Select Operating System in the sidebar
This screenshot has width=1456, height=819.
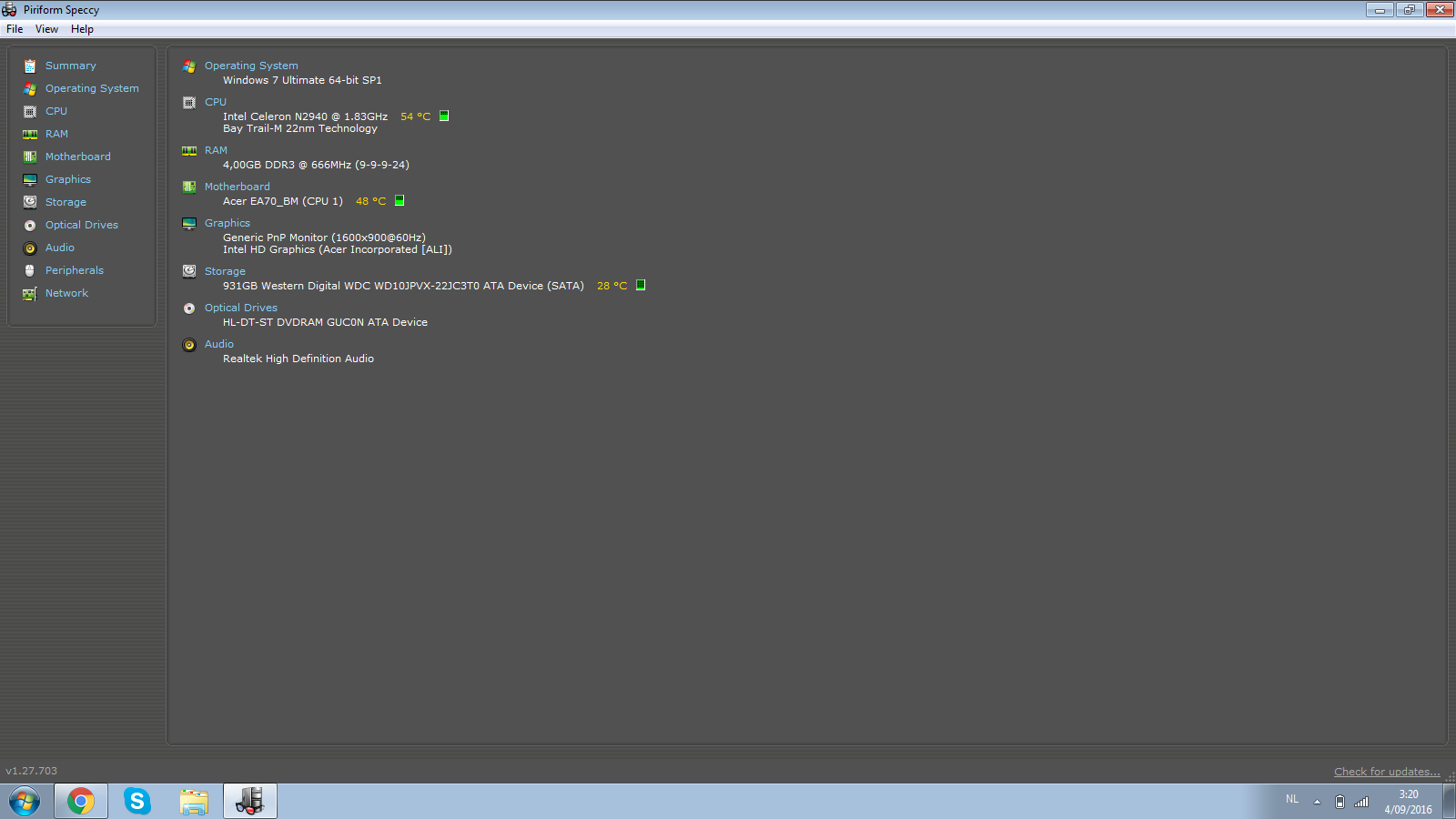coord(92,88)
